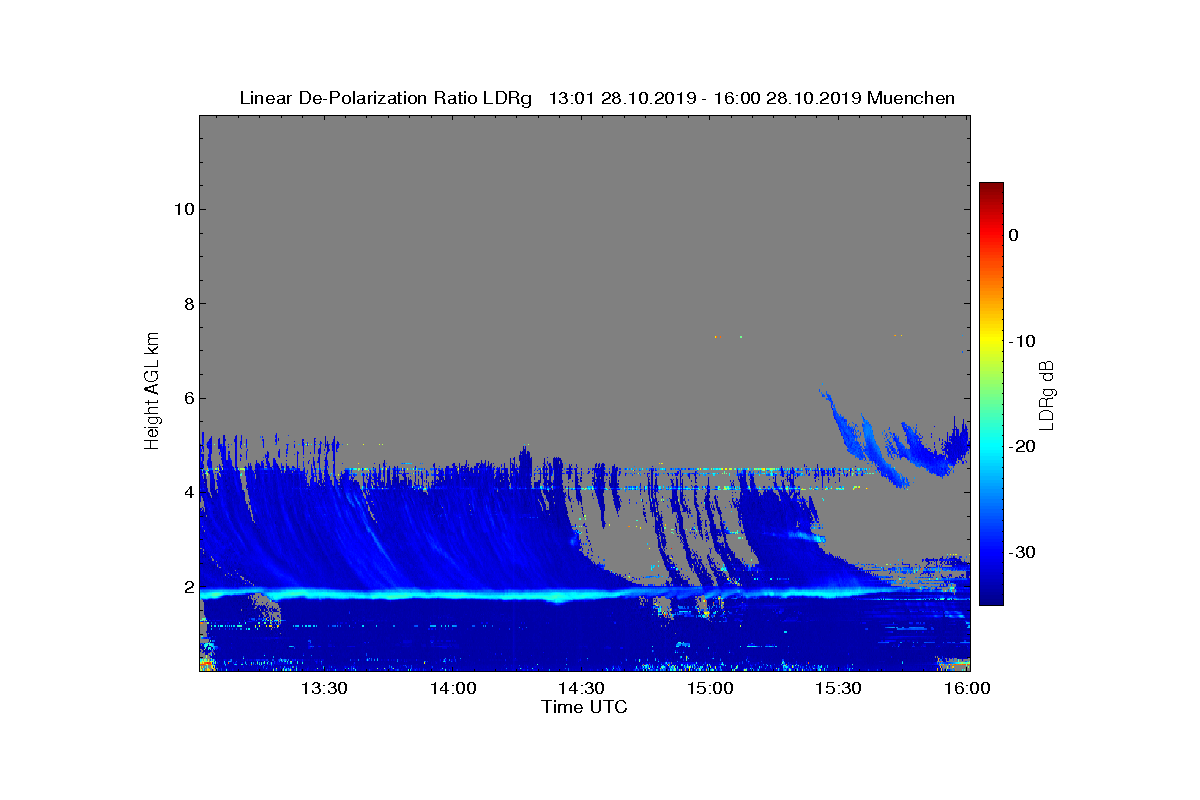Click the 'Time UTC' x-axis label
This screenshot has width=1200, height=800.
(x=585, y=707)
